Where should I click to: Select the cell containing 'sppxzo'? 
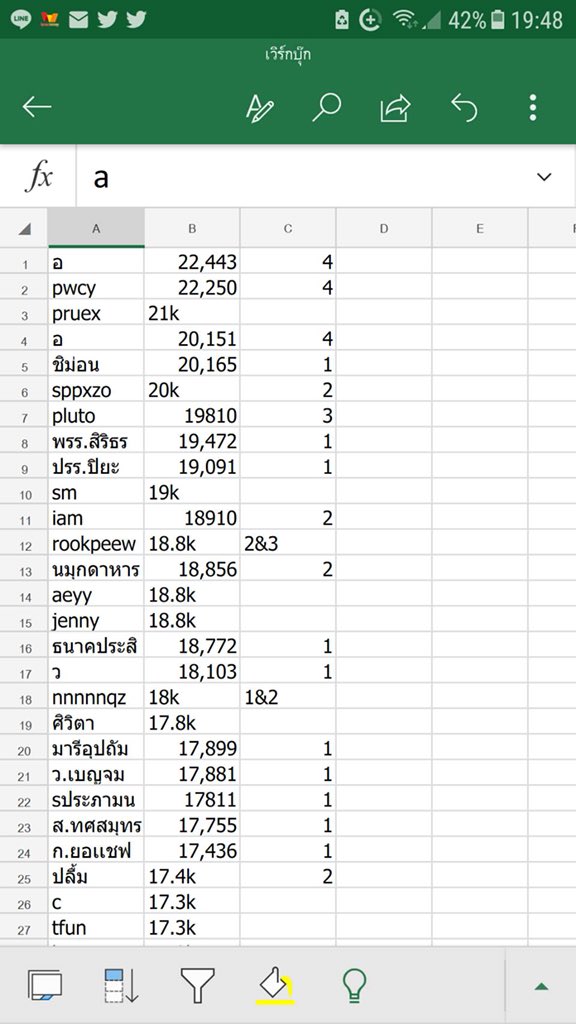click(96, 391)
